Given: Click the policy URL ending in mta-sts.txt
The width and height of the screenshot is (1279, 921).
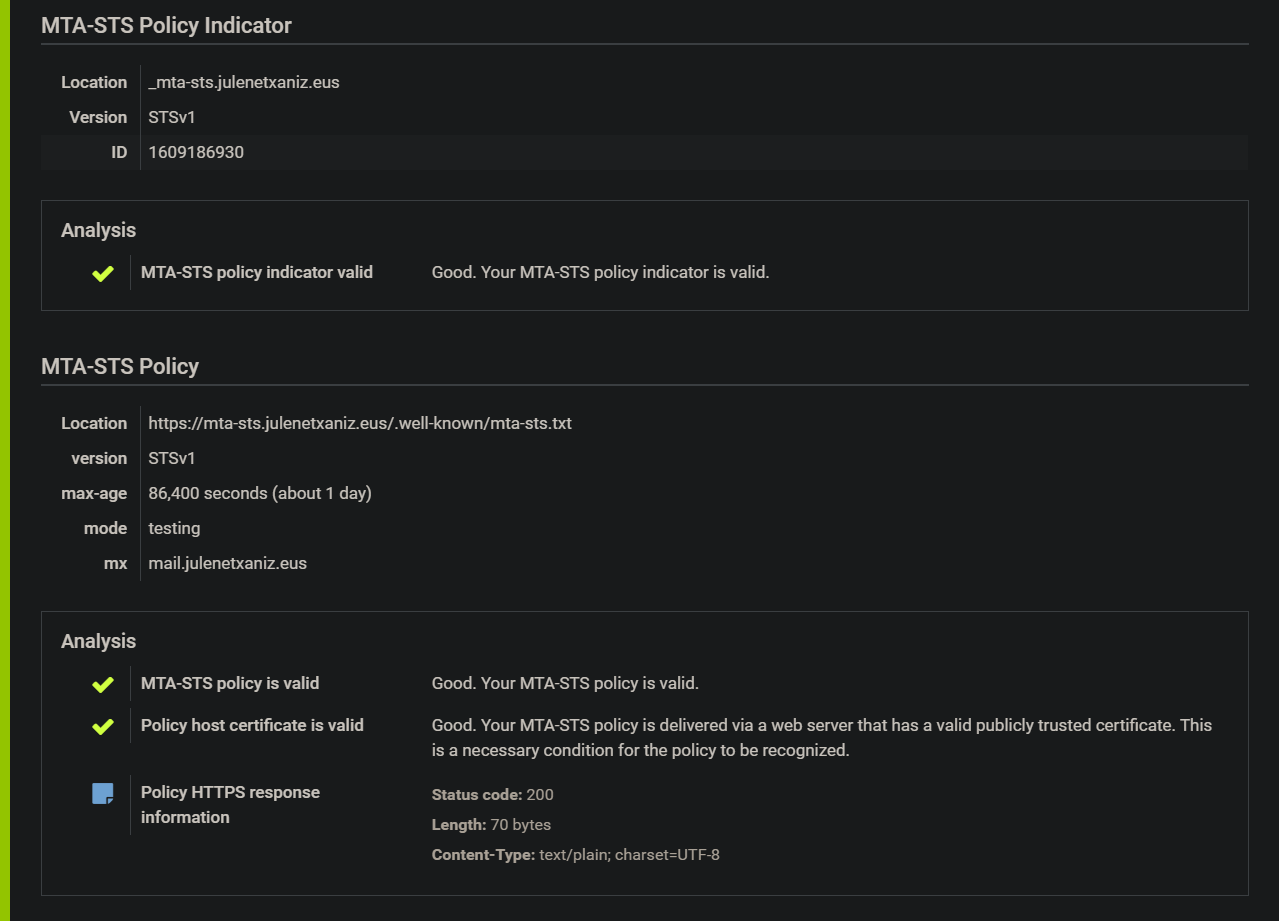Looking at the screenshot, I should [360, 423].
